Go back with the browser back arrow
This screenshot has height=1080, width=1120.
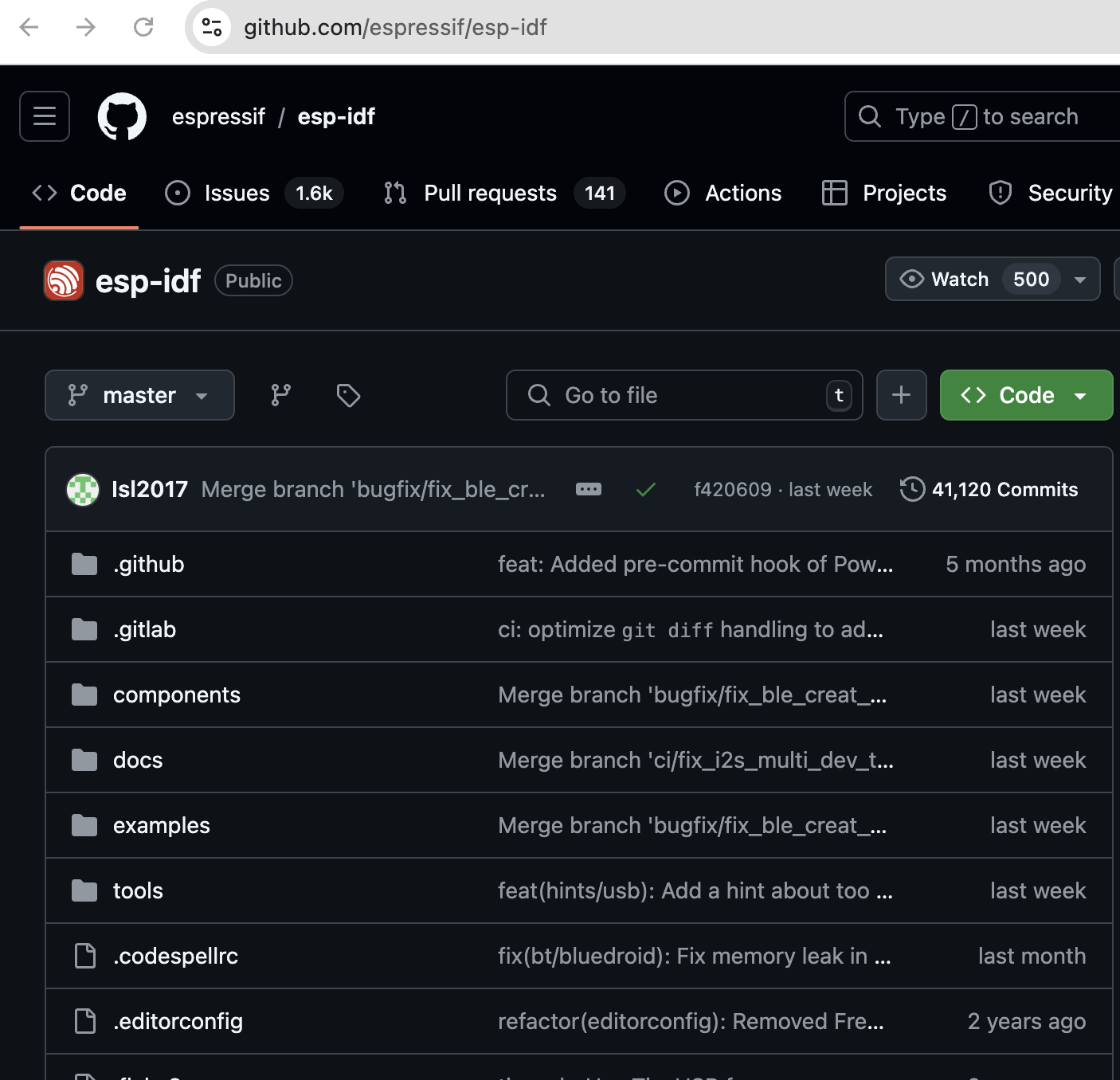coord(29,28)
